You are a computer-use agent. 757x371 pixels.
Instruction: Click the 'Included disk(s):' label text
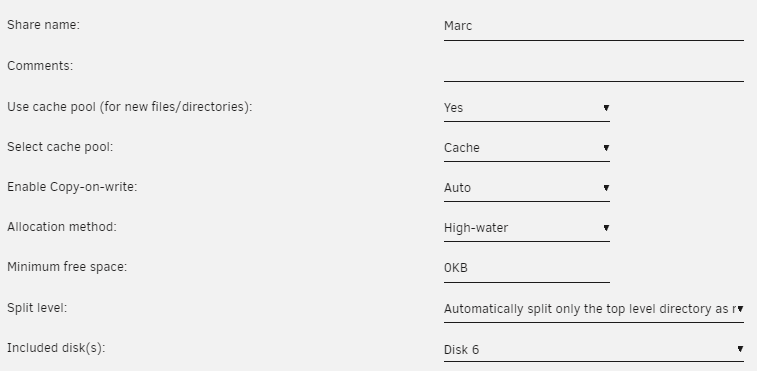click(x=56, y=348)
